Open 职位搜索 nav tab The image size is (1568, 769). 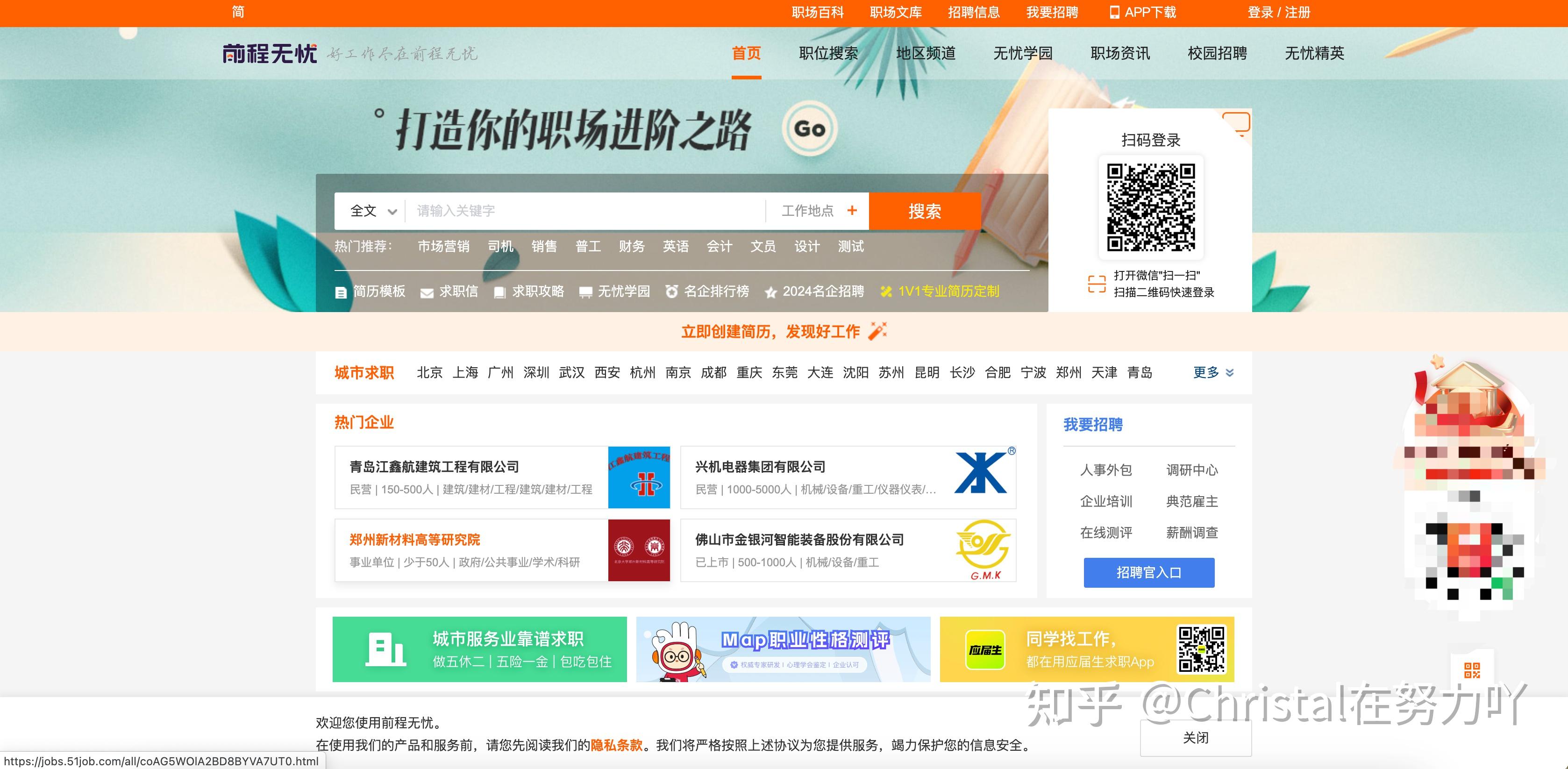click(x=828, y=53)
